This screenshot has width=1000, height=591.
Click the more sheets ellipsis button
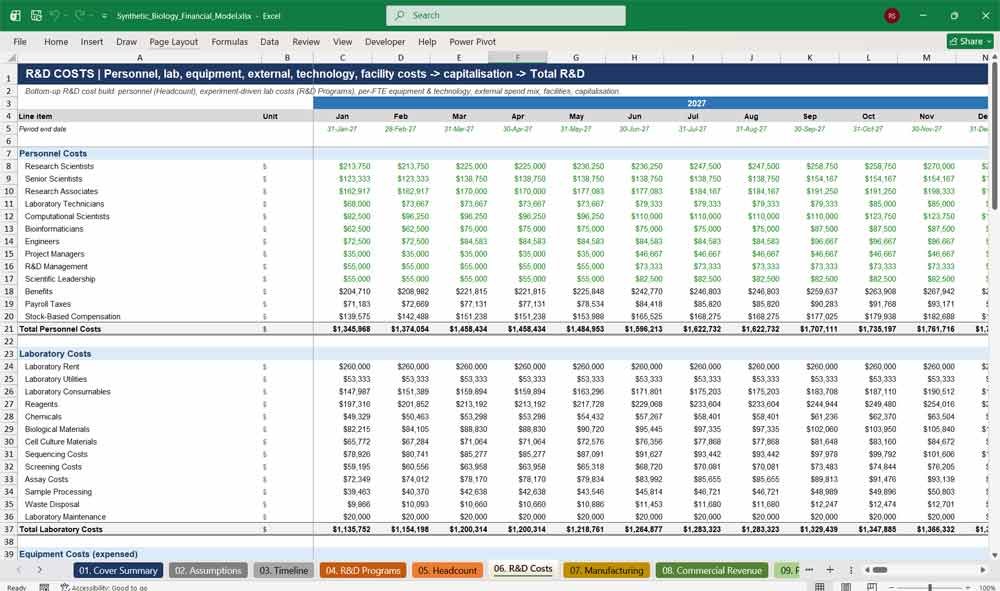(809, 569)
